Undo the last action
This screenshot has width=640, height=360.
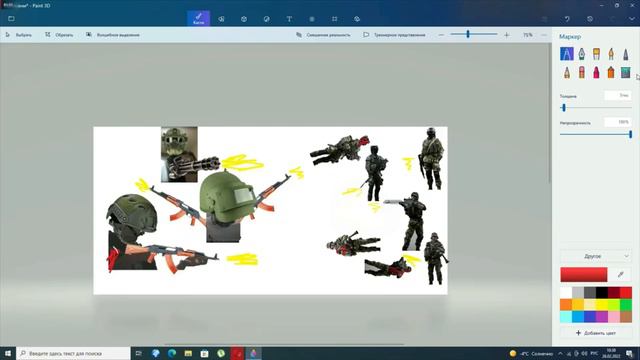click(x=567, y=19)
